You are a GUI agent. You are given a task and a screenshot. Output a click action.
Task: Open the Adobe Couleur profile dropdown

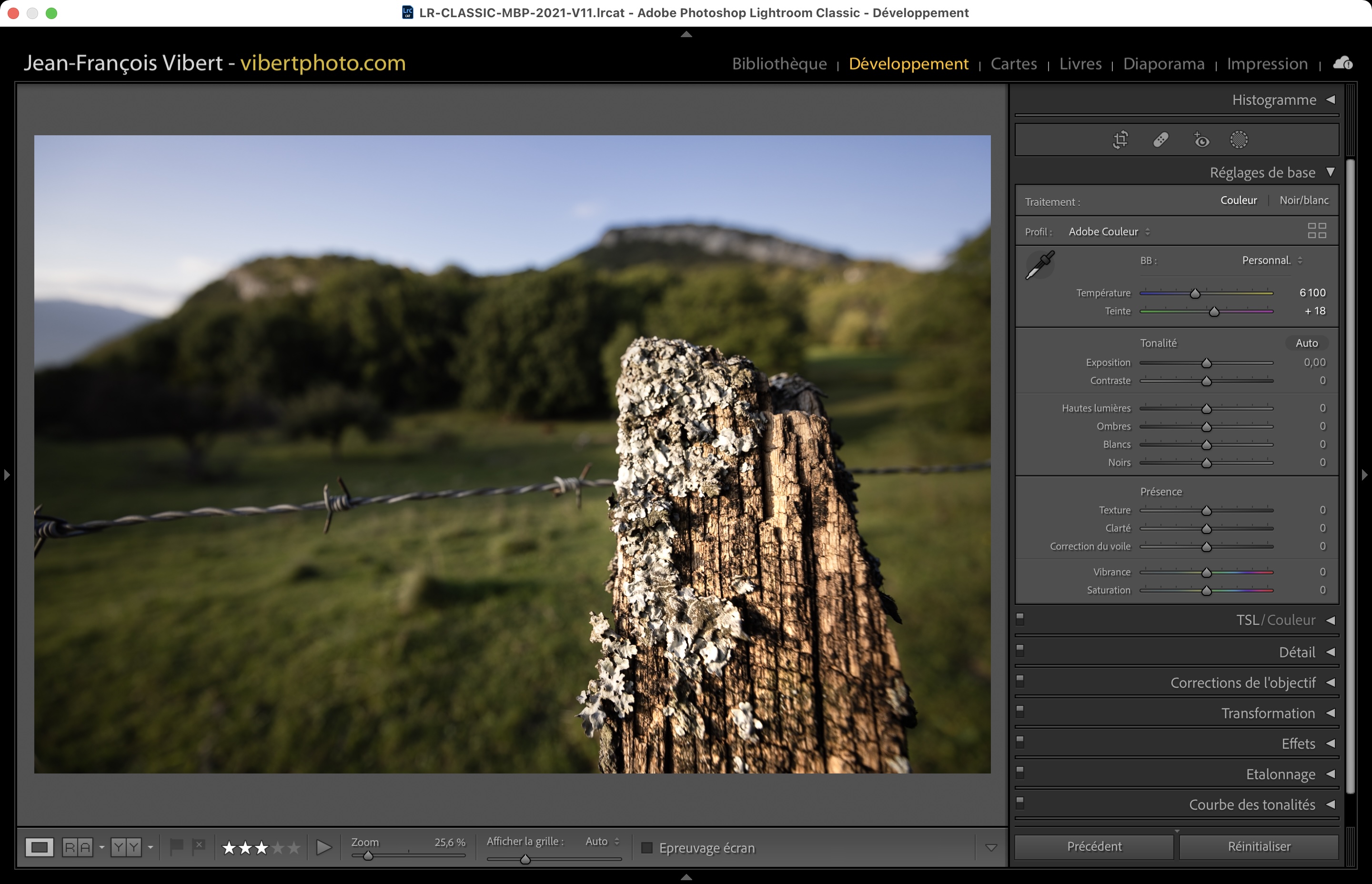coord(1109,232)
